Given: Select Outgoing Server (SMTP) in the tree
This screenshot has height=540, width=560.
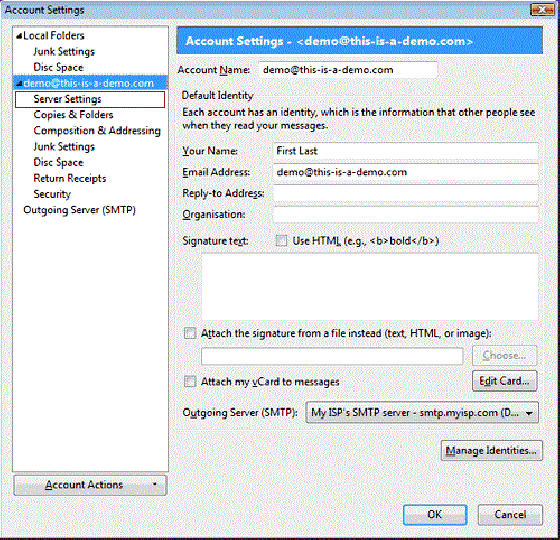Looking at the screenshot, I should click(x=79, y=210).
